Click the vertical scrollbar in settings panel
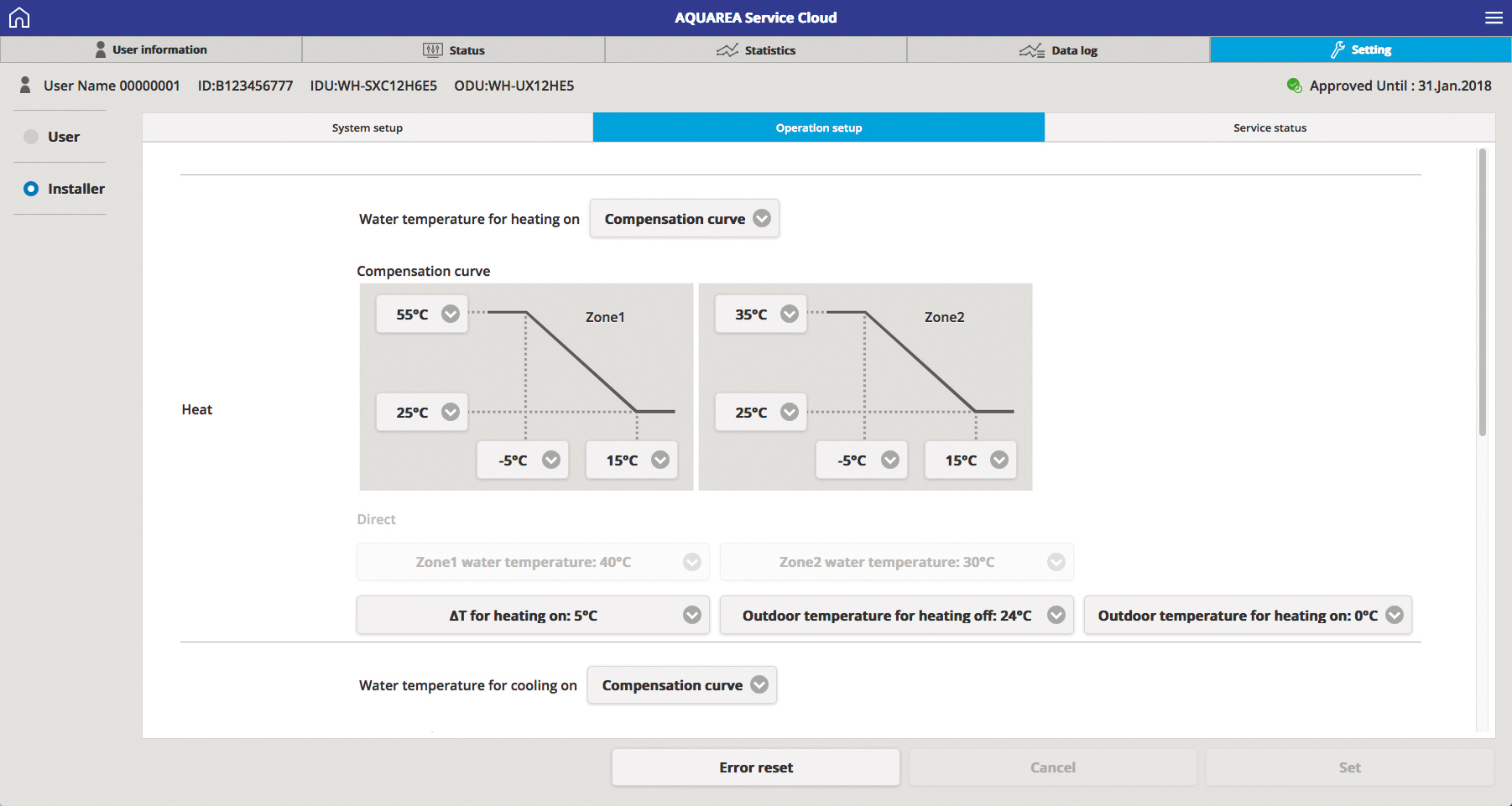1512x806 pixels. click(1482, 294)
